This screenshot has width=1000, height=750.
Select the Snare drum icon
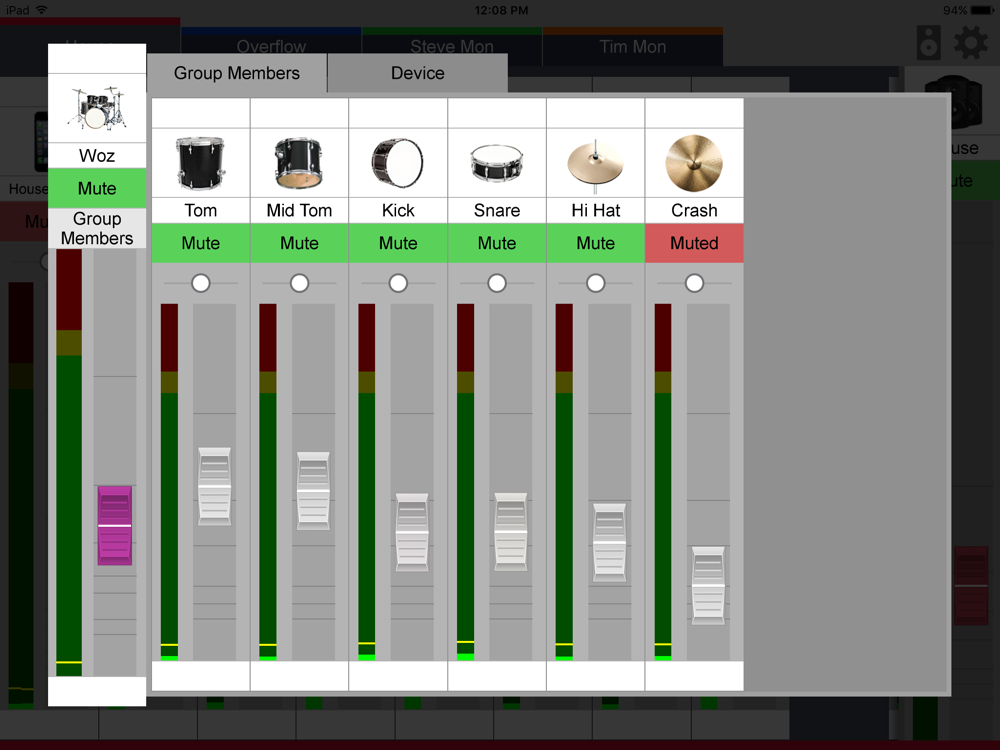click(x=496, y=163)
